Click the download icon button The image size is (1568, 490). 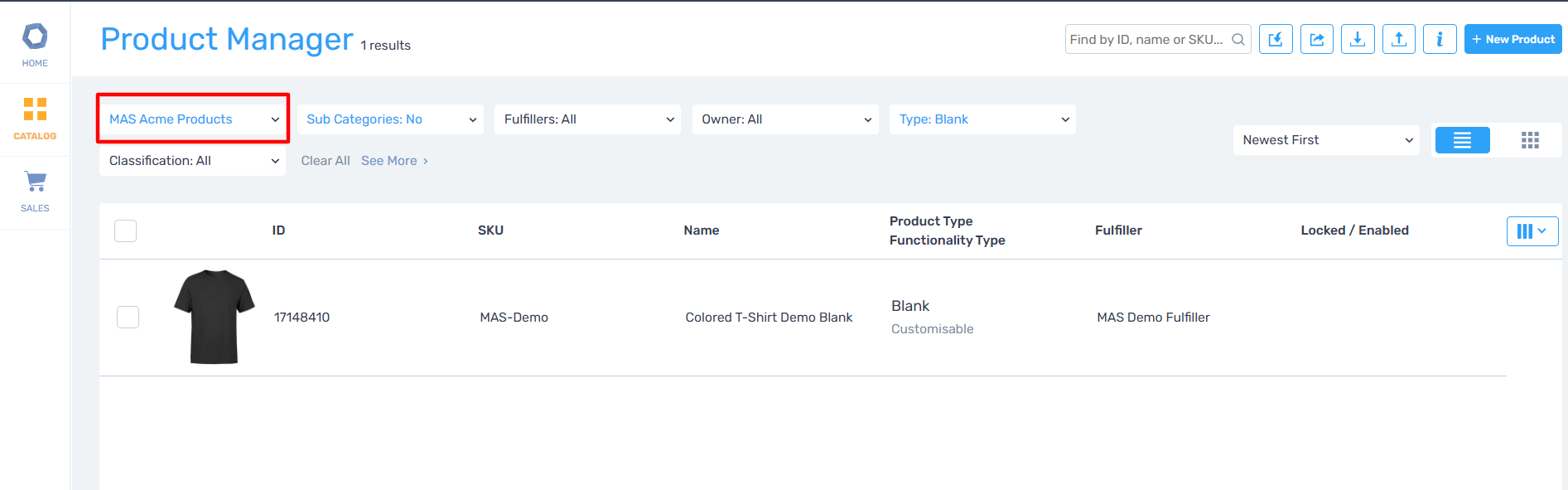coord(1358,39)
